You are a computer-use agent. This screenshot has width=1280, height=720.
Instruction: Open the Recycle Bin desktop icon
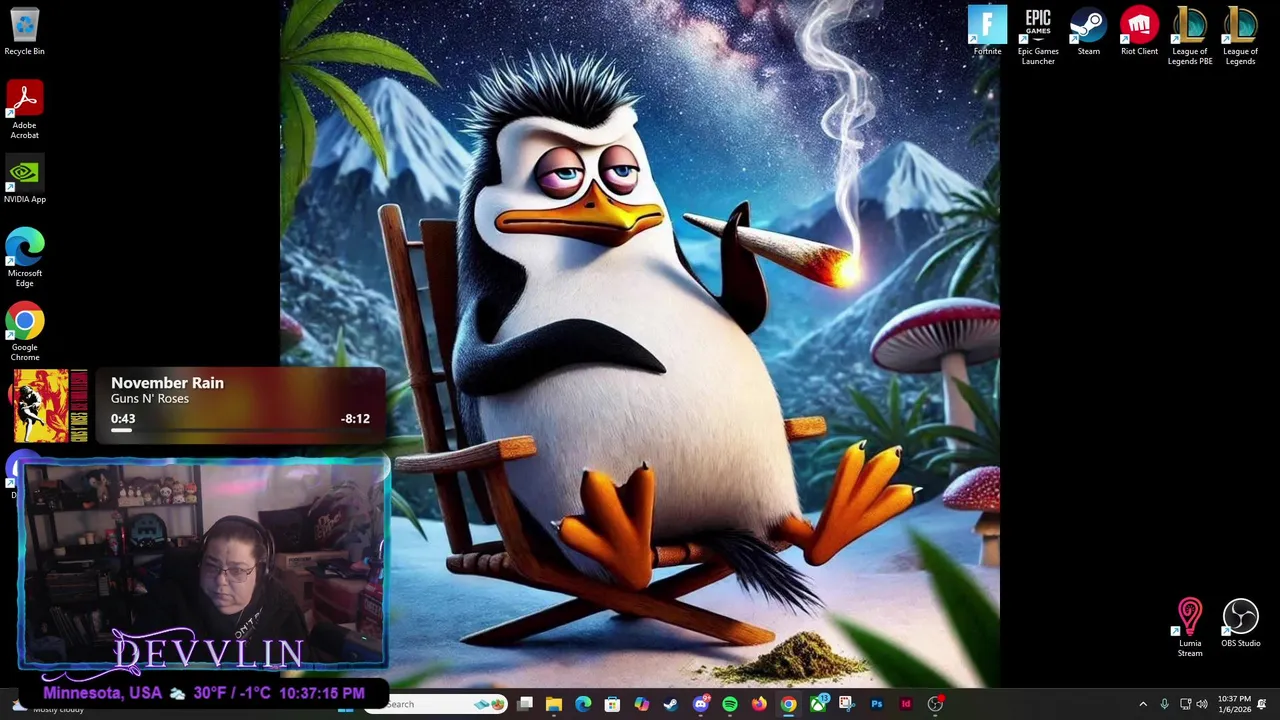(x=24, y=32)
